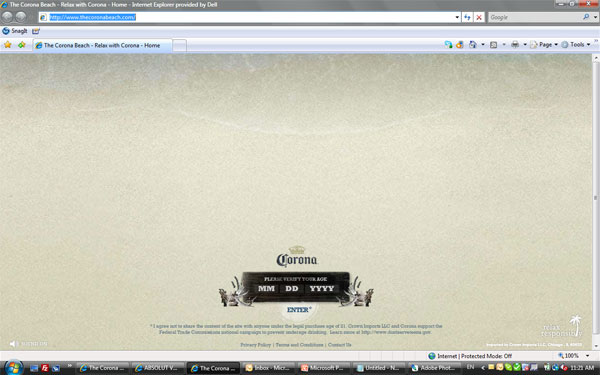The height and width of the screenshot is (375, 600).
Task: Show hidden system tray icons arrow
Action: [x=483, y=368]
